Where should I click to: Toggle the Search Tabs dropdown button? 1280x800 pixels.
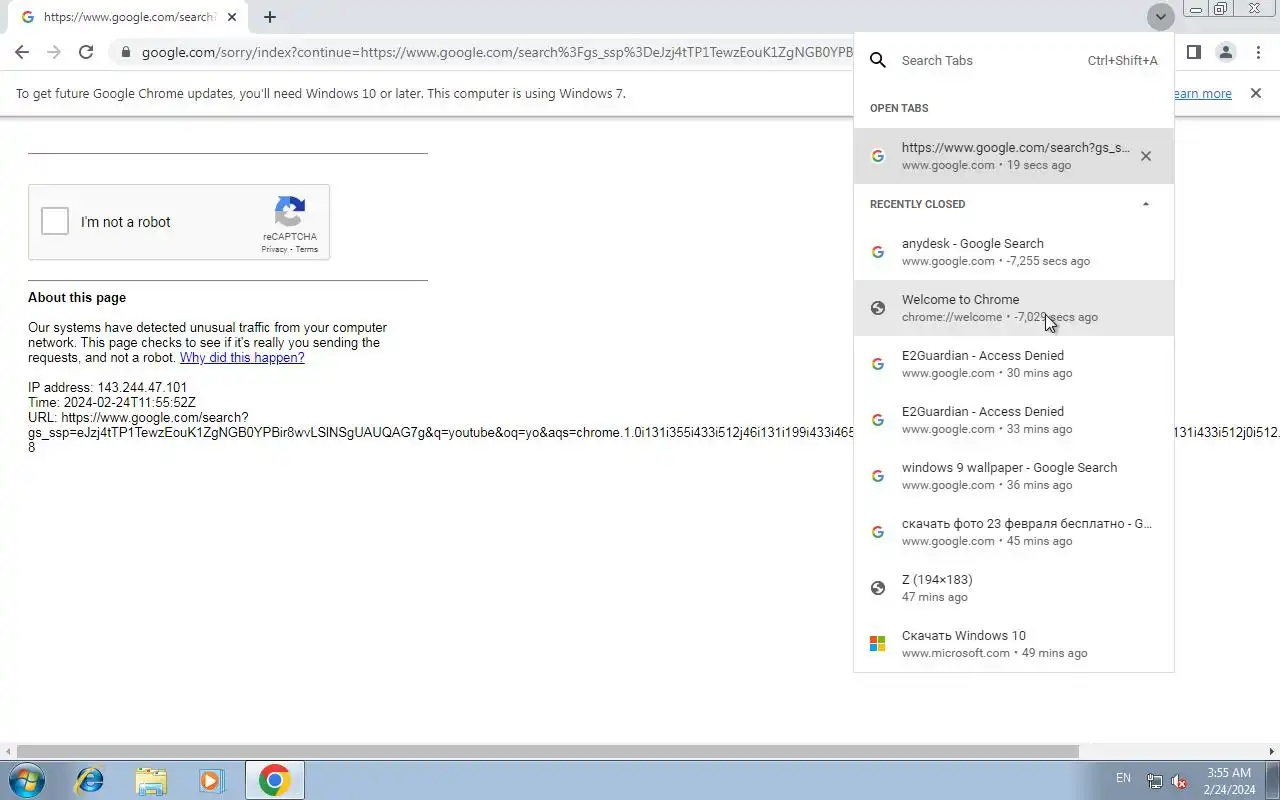tap(1160, 17)
